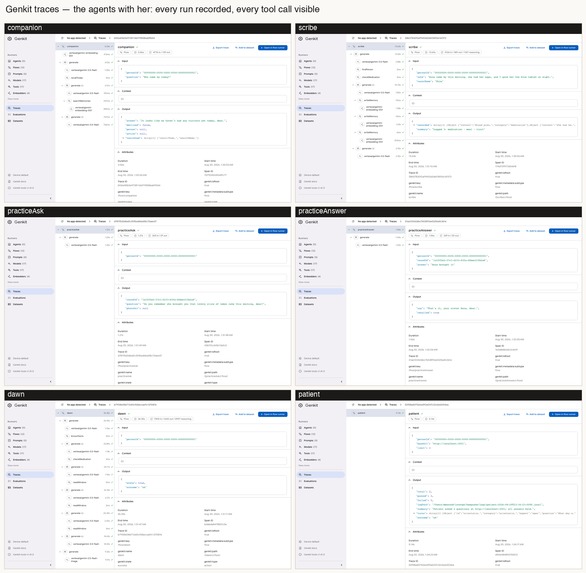Screen dimensions: 586x573
Task: Click Open in flow runner in companion panel
Action: click(272, 47)
